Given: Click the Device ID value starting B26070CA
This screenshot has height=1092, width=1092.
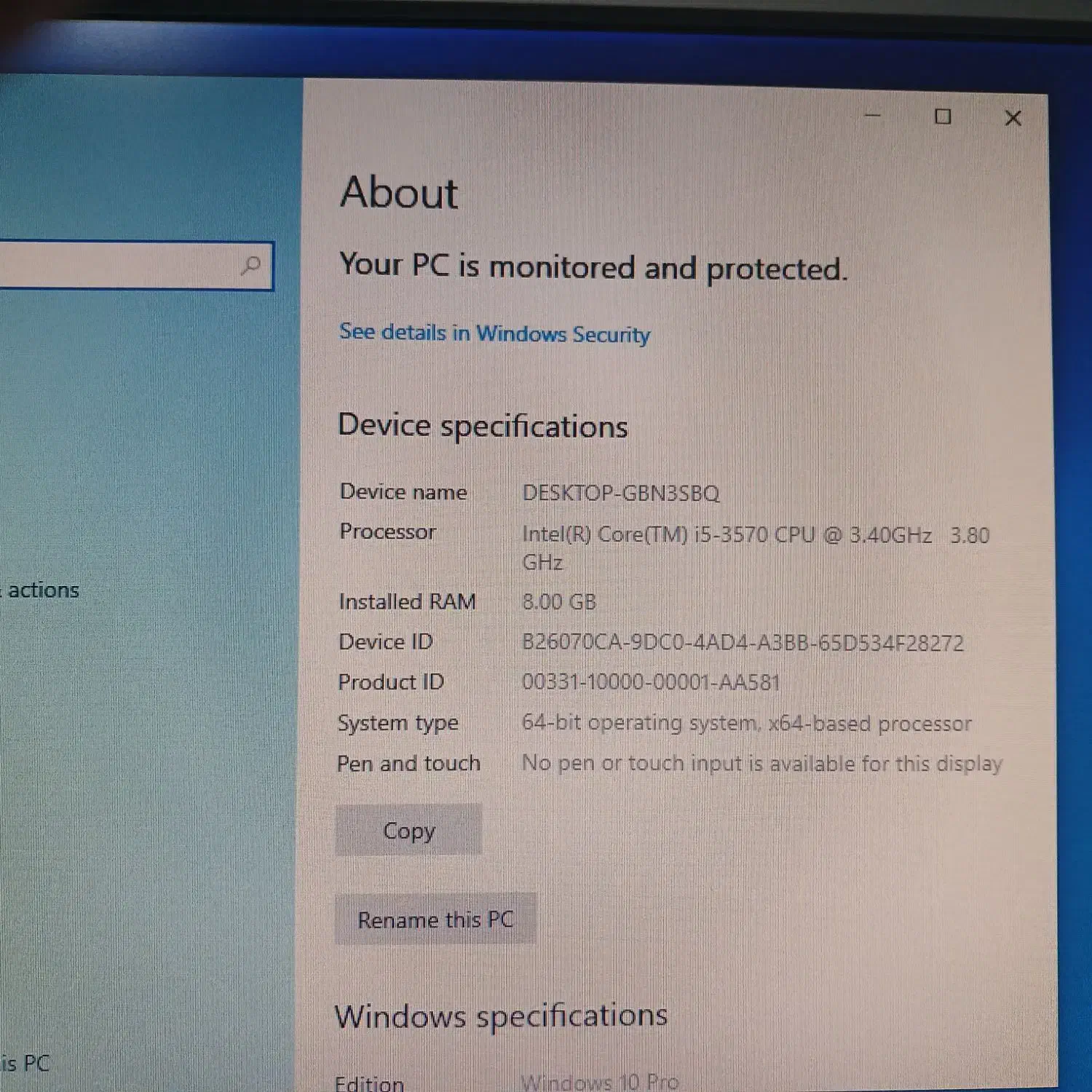Looking at the screenshot, I should pyautogui.click(x=743, y=643).
